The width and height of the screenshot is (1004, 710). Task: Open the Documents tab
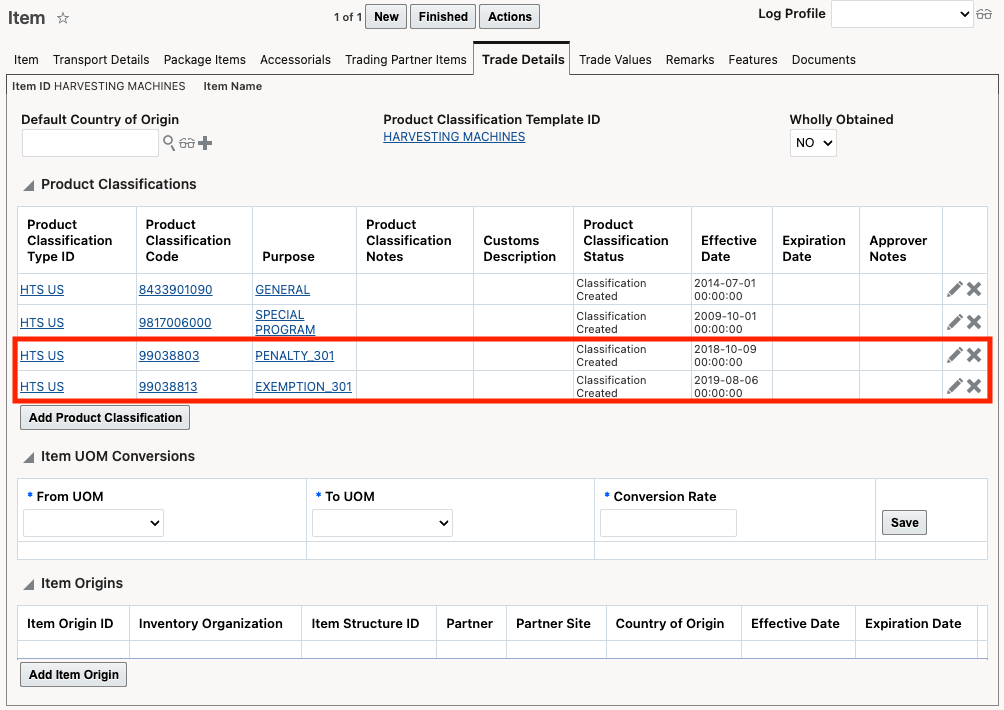pyautogui.click(x=823, y=60)
